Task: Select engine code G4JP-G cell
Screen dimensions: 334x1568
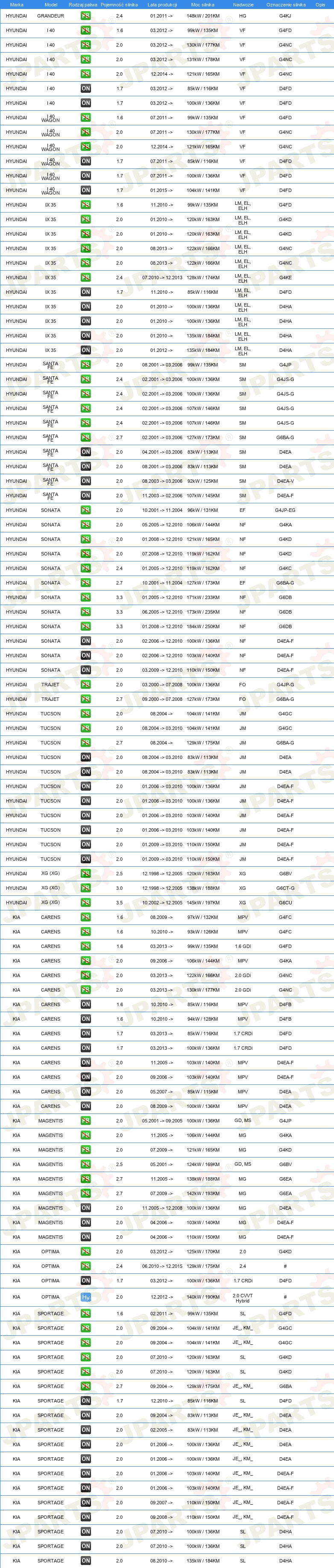Action: (x=285, y=685)
